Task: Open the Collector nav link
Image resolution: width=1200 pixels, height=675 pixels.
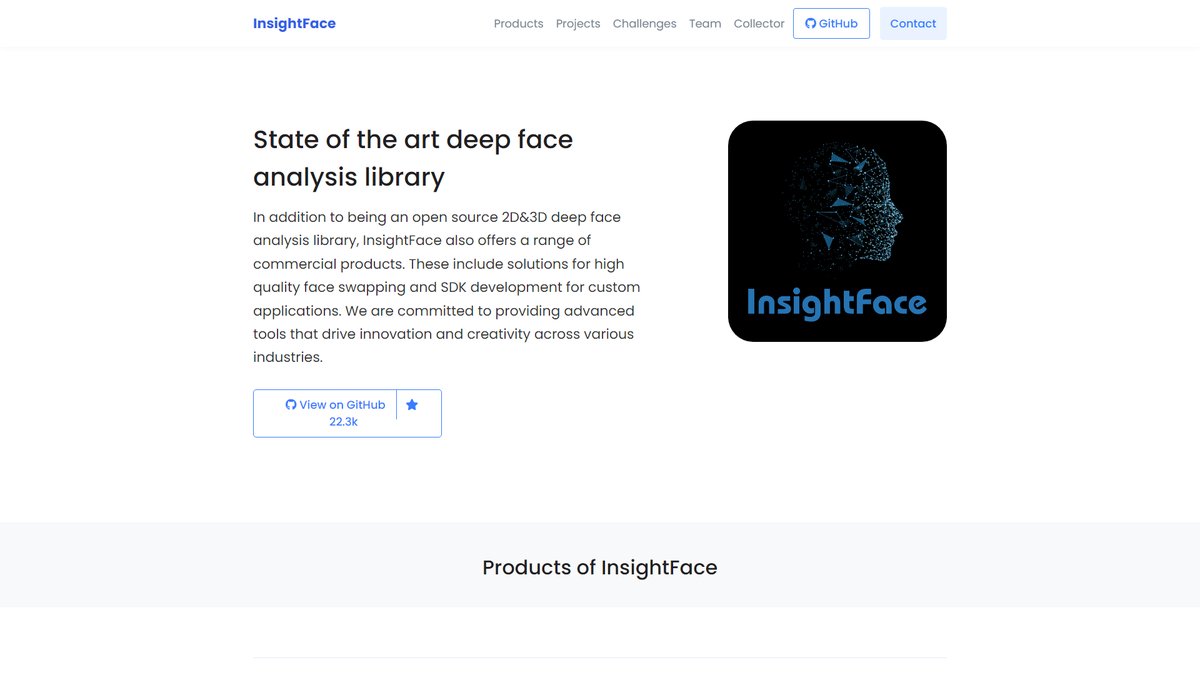Action: 759,23
